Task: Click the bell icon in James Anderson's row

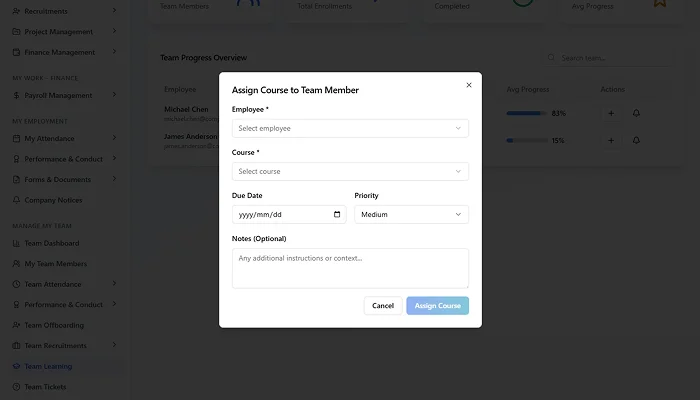Action: [x=636, y=140]
